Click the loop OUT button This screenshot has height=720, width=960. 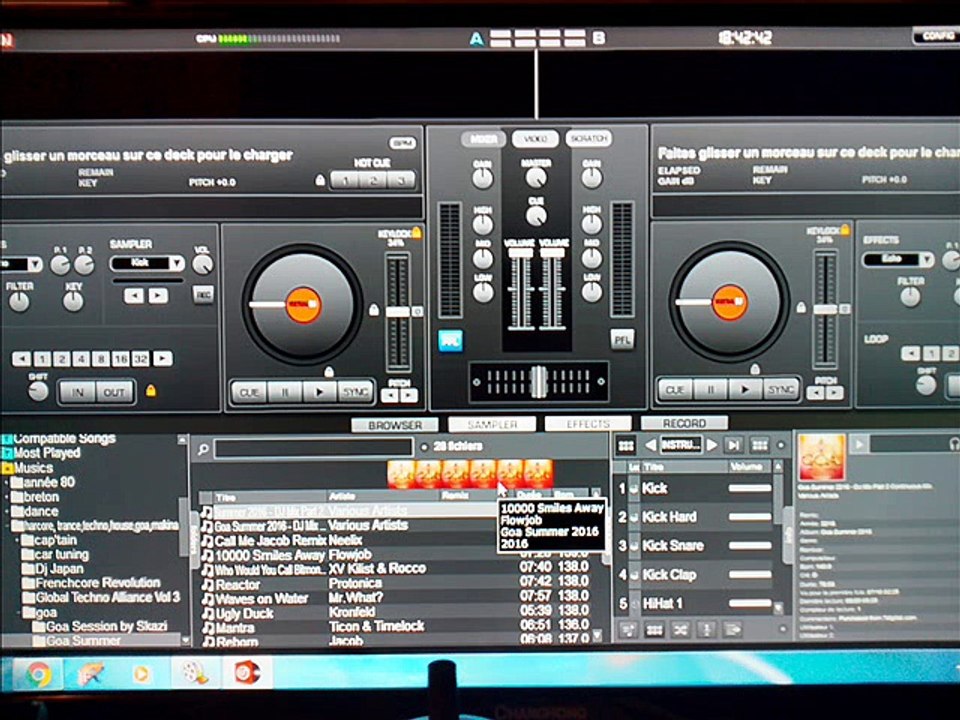click(x=114, y=392)
